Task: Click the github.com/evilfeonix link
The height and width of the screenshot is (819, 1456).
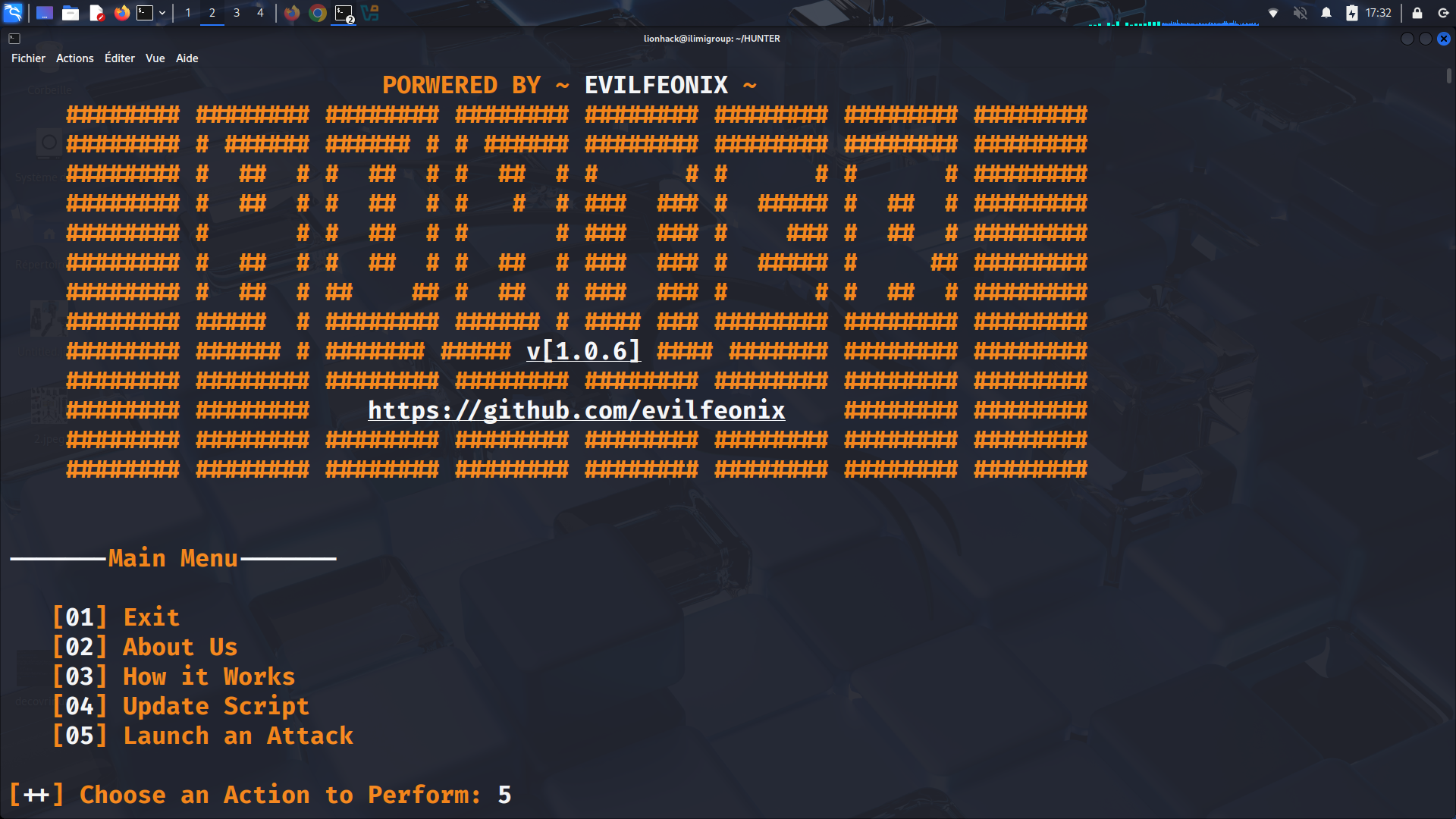Action: [576, 410]
